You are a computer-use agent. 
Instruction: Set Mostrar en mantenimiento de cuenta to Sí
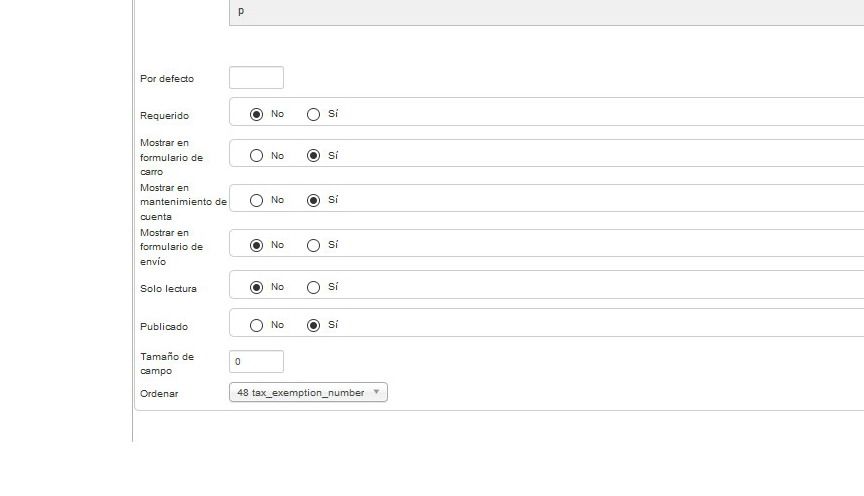click(x=314, y=200)
